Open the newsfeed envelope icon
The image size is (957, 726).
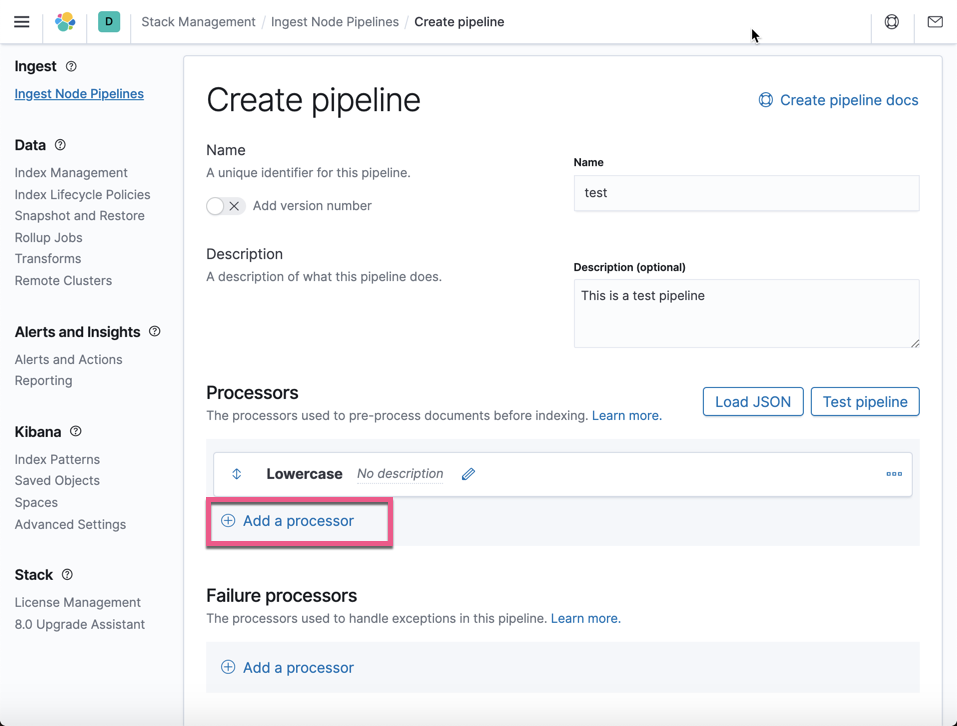coord(934,21)
